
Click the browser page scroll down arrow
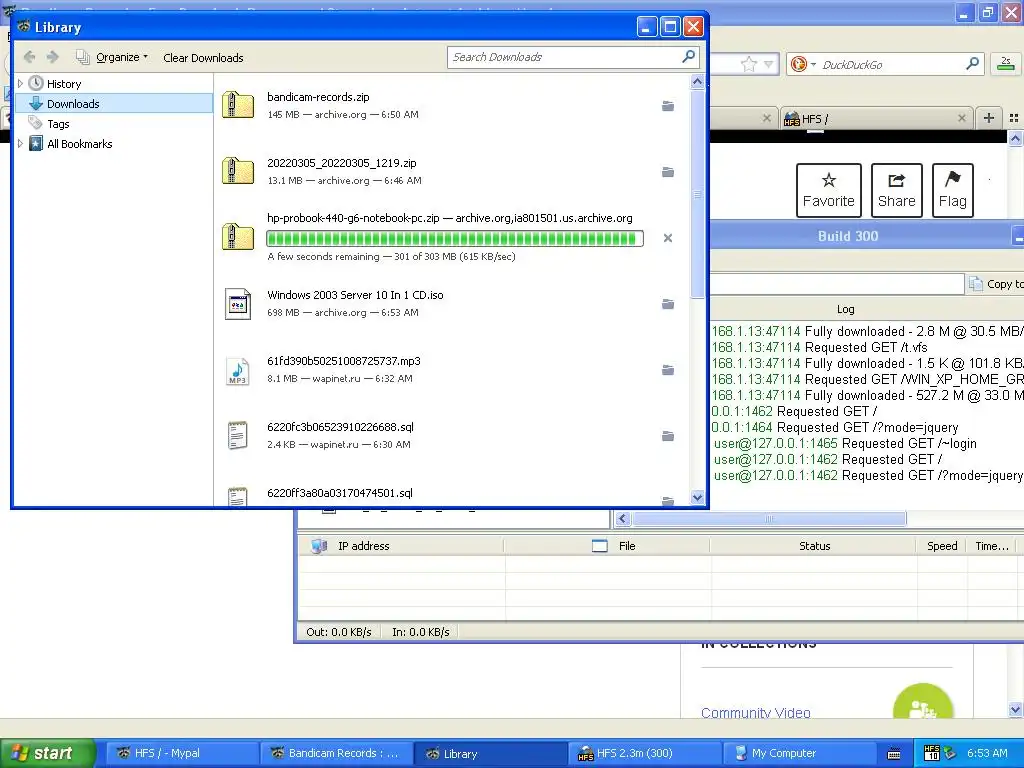(x=1015, y=709)
